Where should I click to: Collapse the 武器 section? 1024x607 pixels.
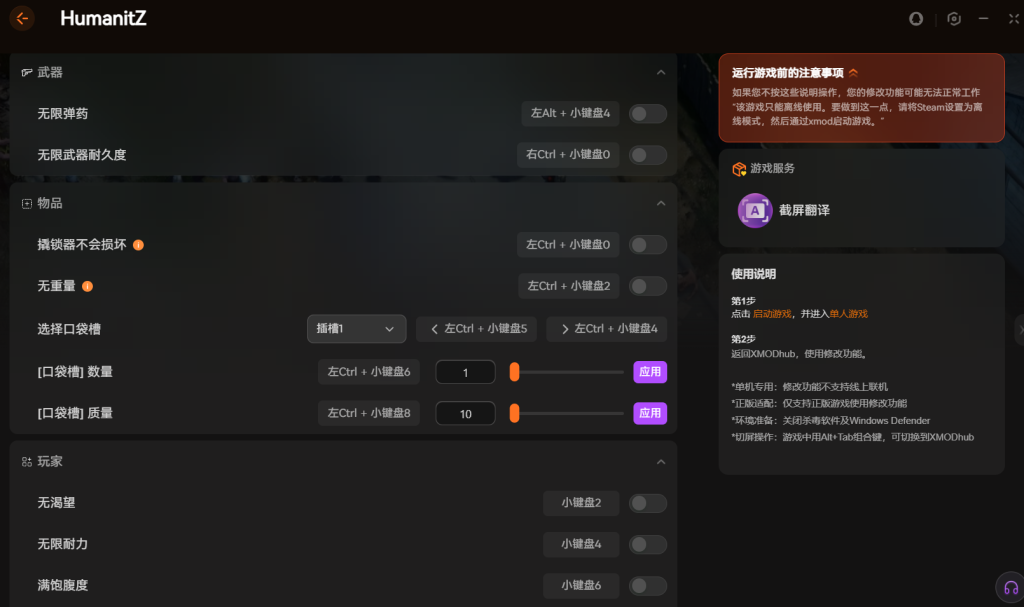pos(660,73)
